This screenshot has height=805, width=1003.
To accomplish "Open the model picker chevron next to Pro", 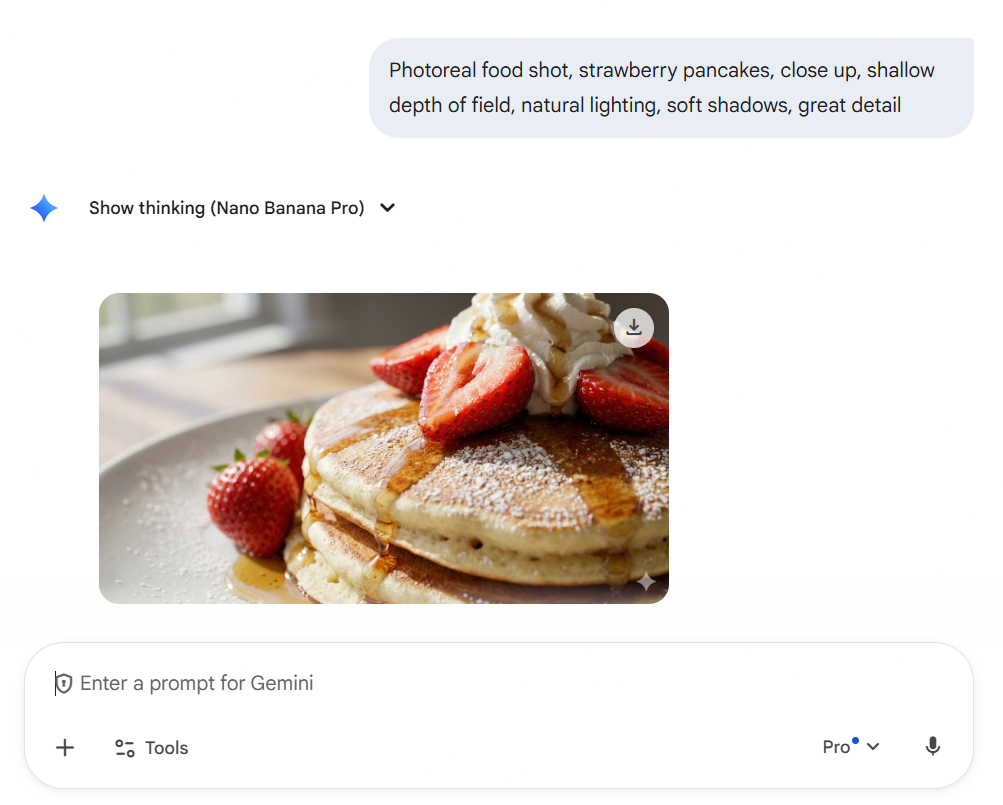I will [873, 747].
